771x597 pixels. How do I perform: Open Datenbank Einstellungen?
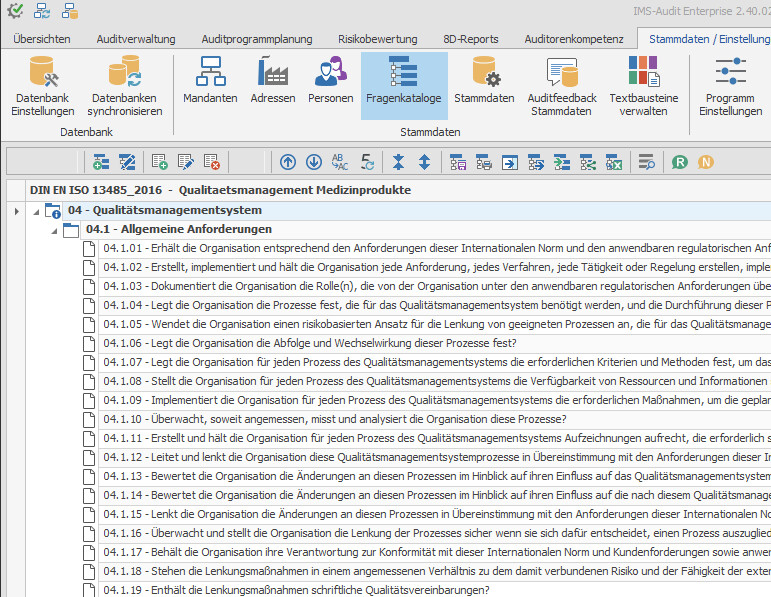point(43,87)
